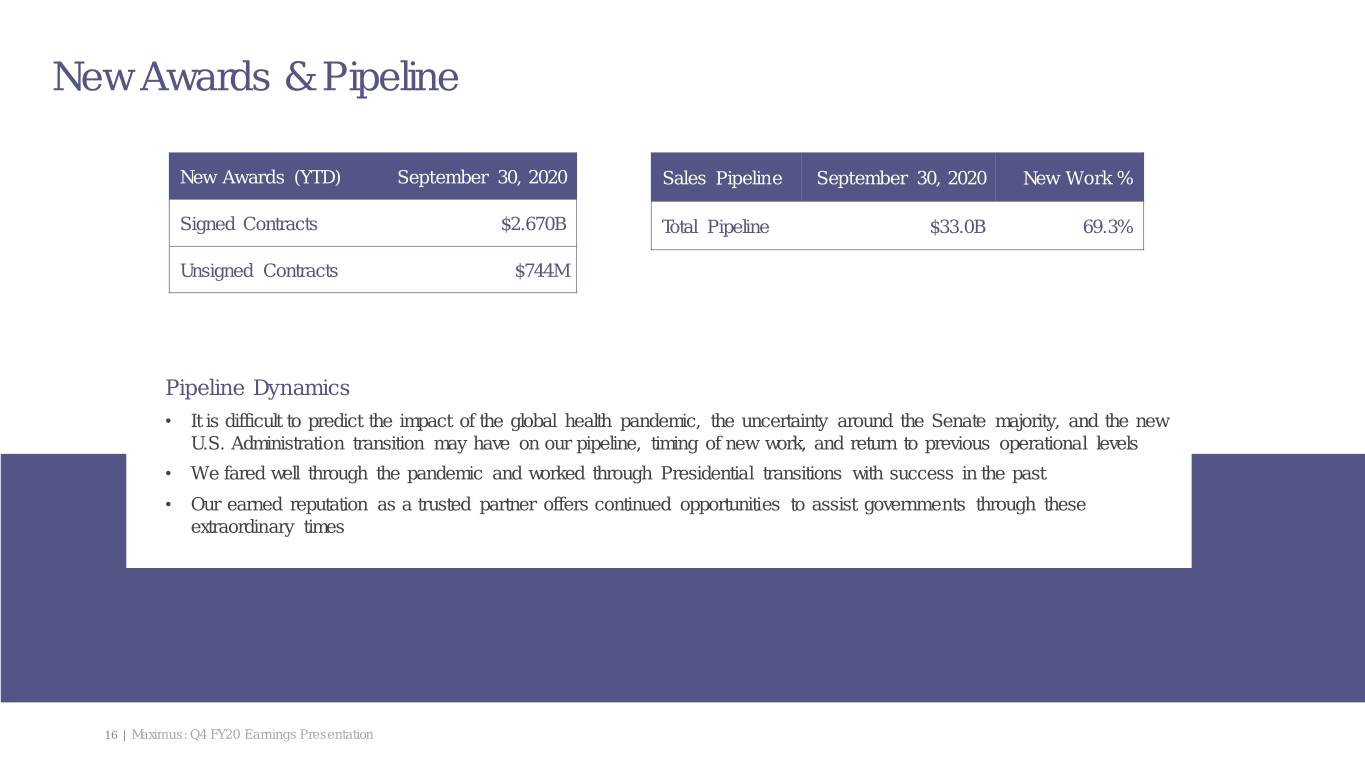The width and height of the screenshot is (1365, 768).
Task: Select the $33.0B total pipeline value
Action: [957, 227]
